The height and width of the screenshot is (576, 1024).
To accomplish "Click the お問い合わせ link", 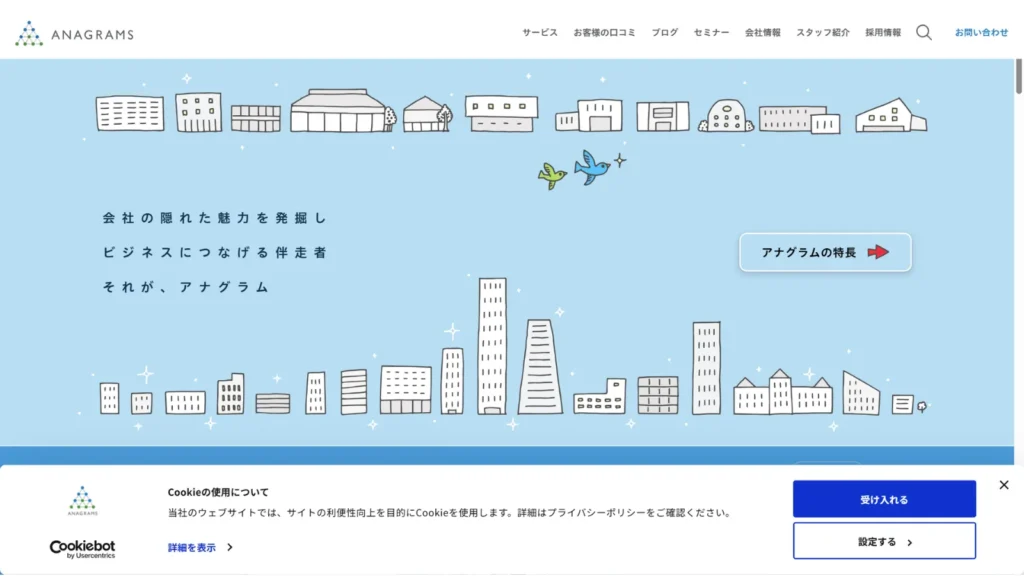I will pyautogui.click(x=981, y=33).
